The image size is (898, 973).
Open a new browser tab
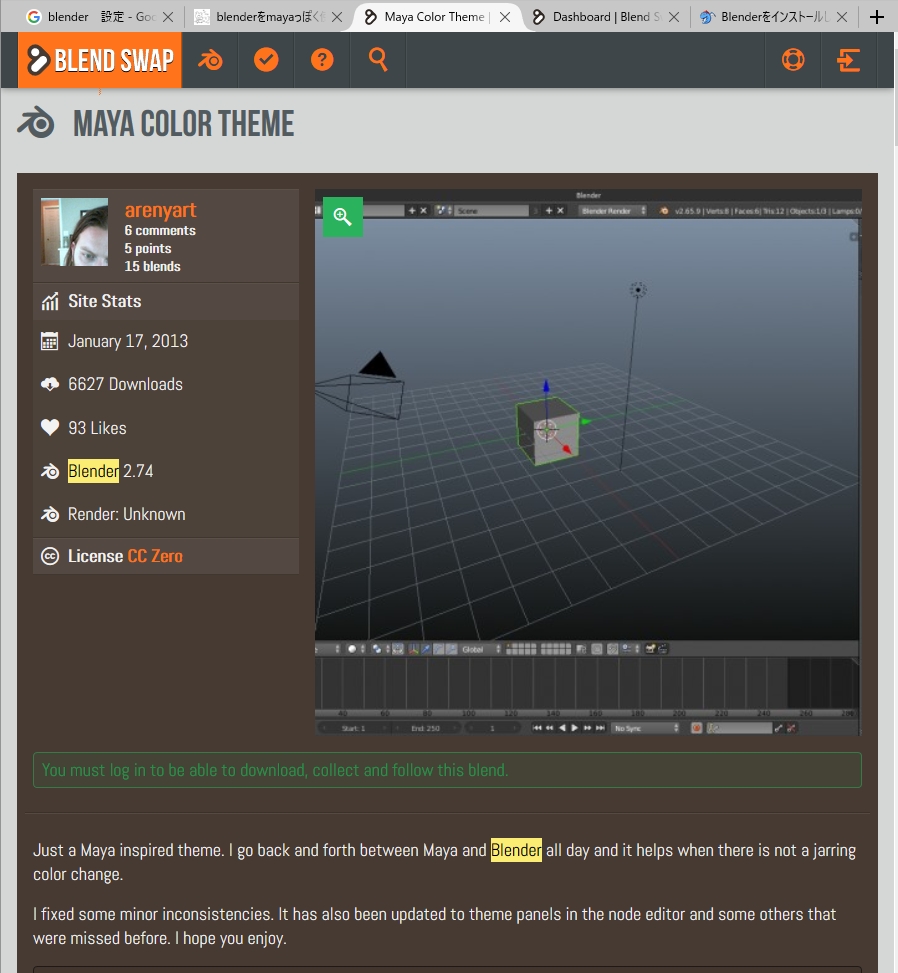(x=876, y=17)
